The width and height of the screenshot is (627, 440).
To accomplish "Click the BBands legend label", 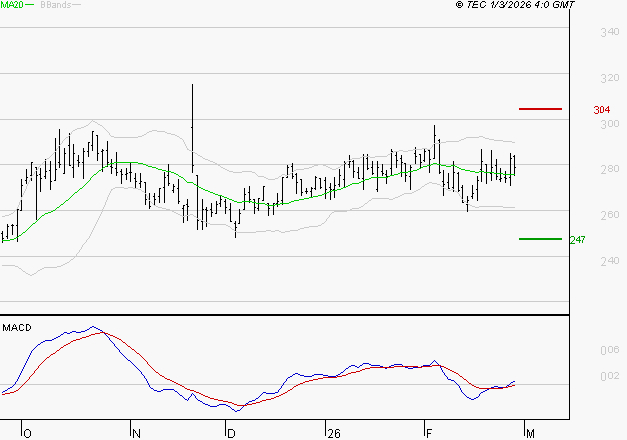I will [54, 5].
